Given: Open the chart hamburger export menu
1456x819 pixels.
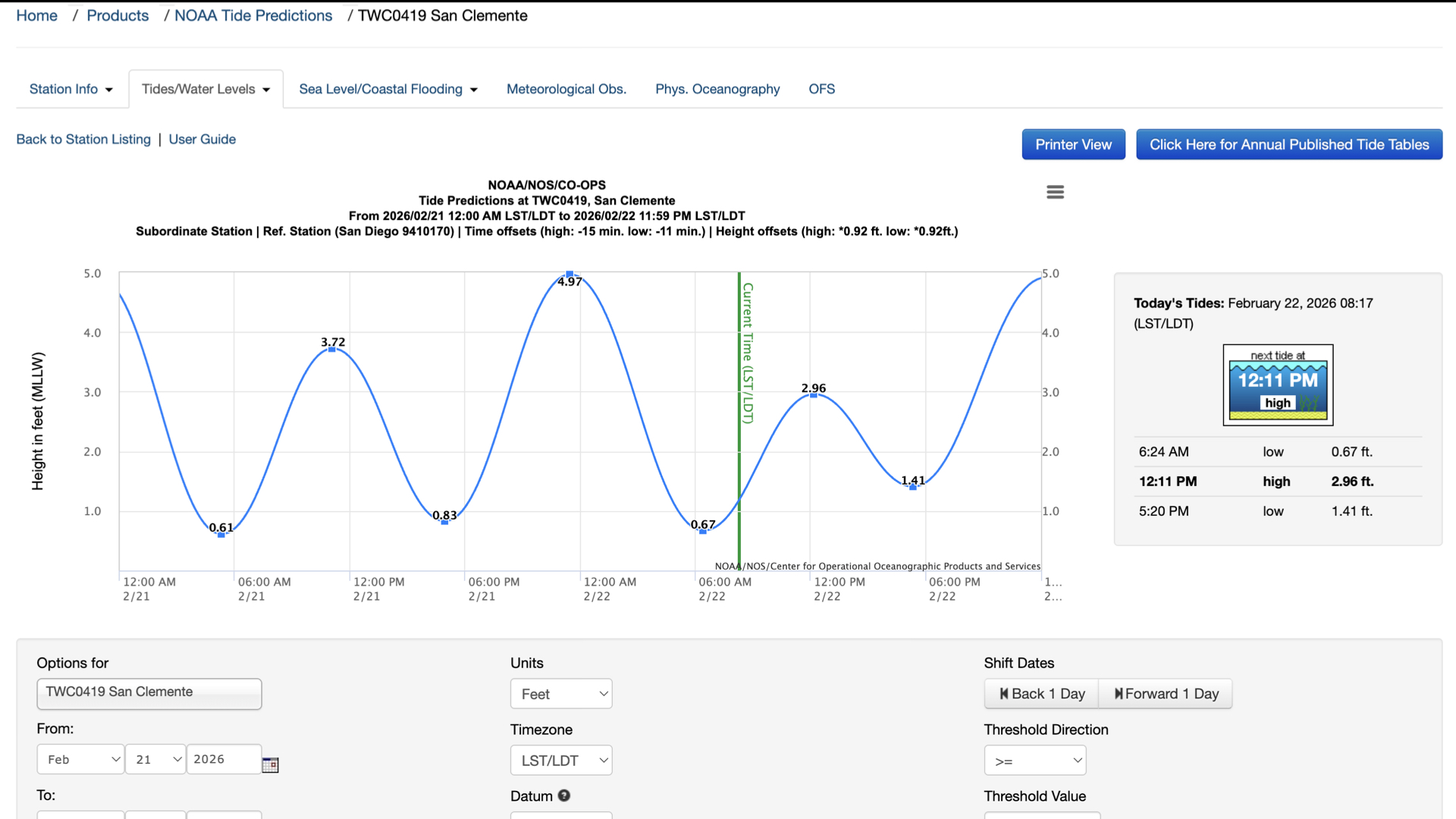Looking at the screenshot, I should 1055,193.
